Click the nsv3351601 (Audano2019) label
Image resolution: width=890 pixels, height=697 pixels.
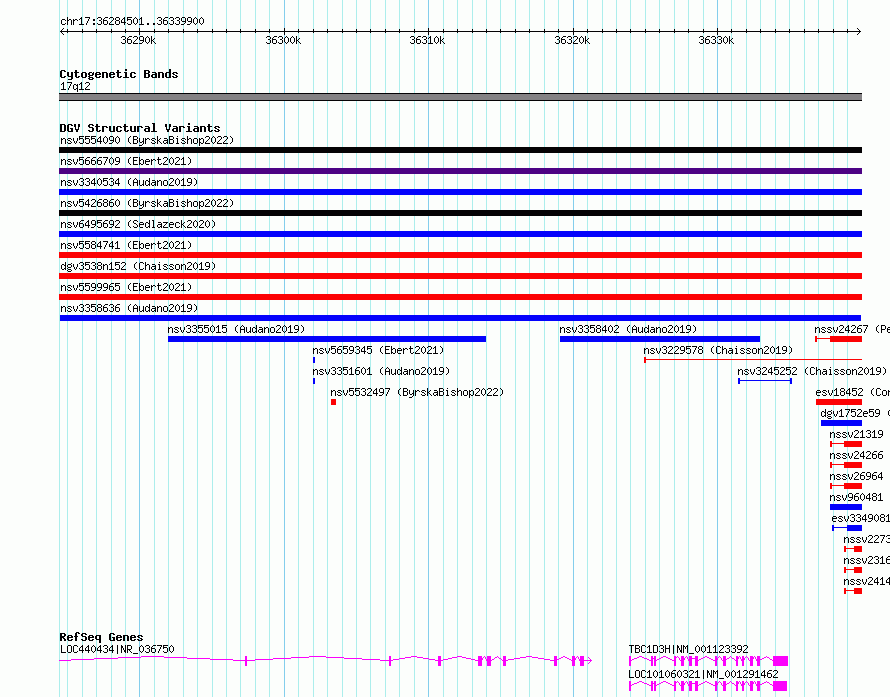[381, 371]
